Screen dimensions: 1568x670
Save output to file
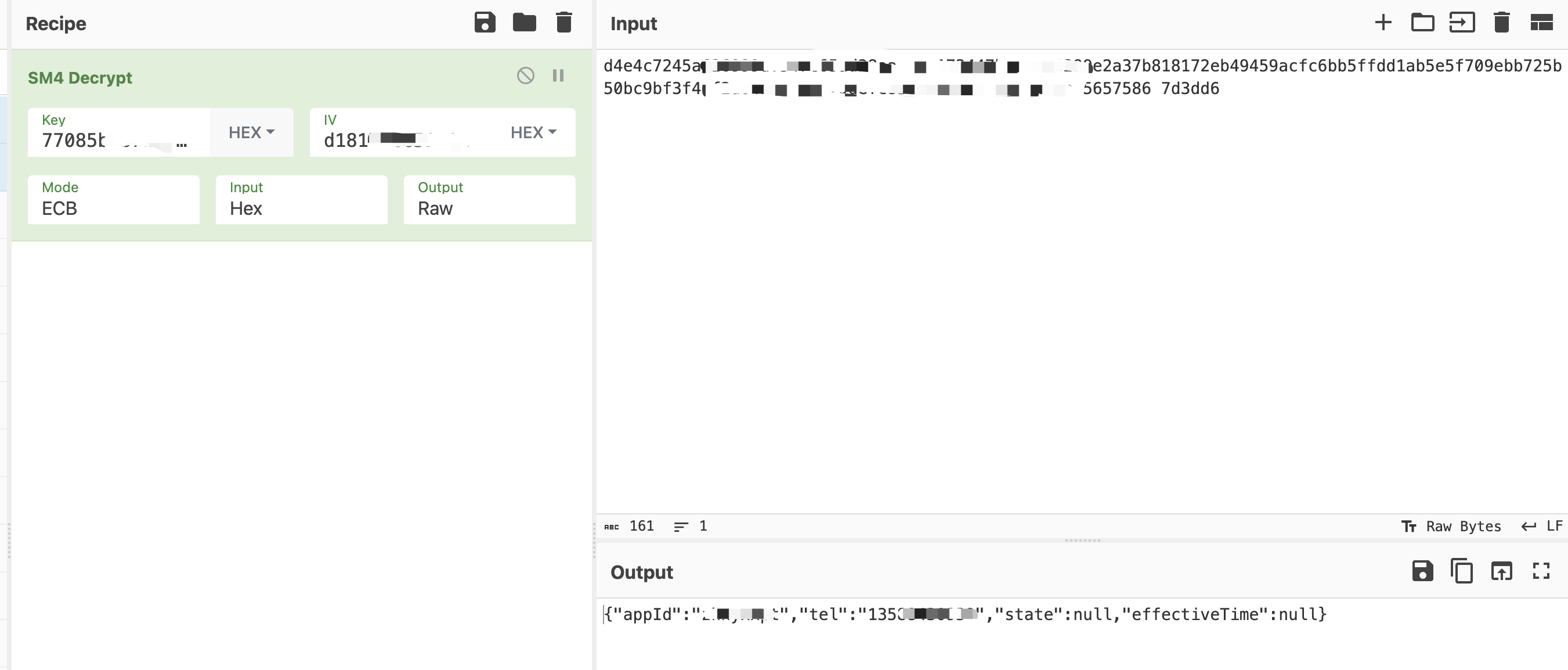click(x=1422, y=571)
